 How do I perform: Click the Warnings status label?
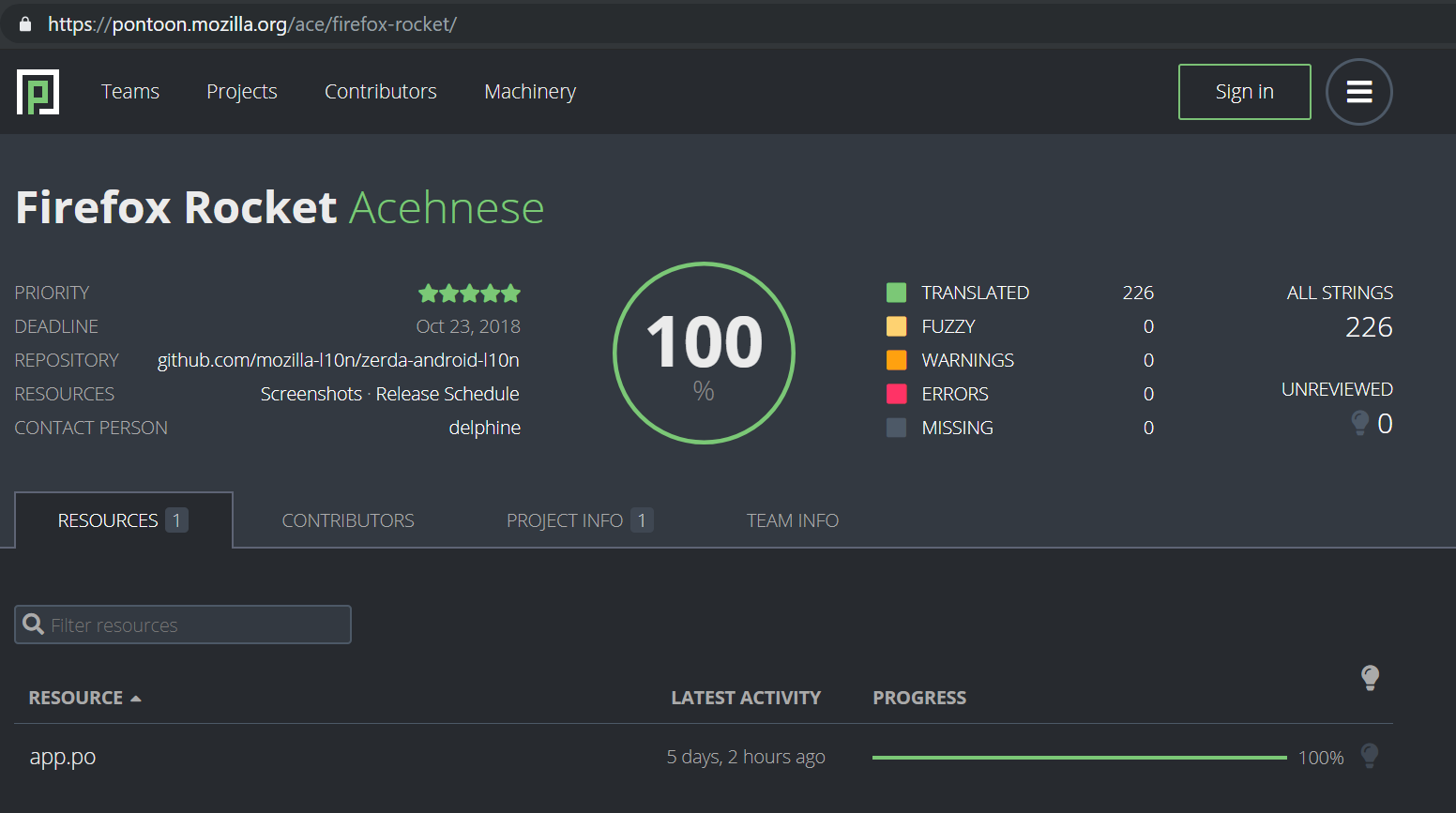pyautogui.click(x=968, y=360)
